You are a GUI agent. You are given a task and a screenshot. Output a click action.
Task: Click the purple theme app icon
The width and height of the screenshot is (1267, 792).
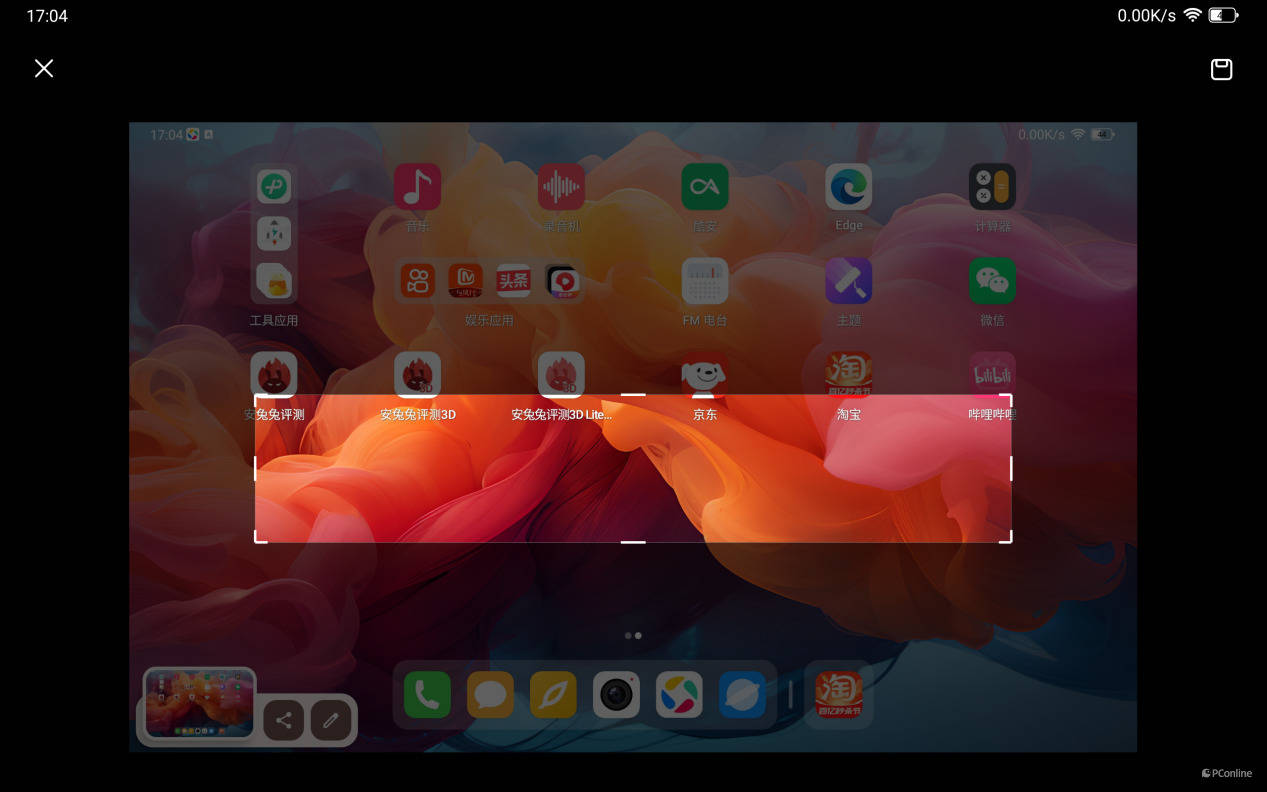(848, 282)
